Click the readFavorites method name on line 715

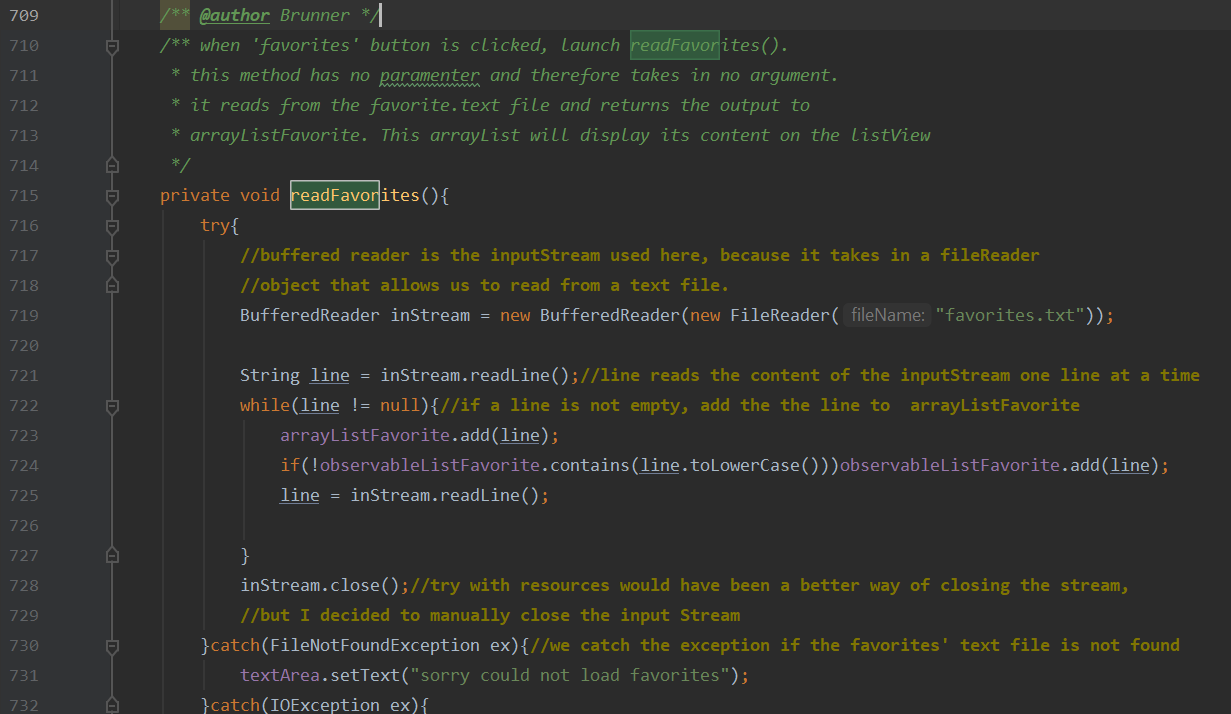355,195
